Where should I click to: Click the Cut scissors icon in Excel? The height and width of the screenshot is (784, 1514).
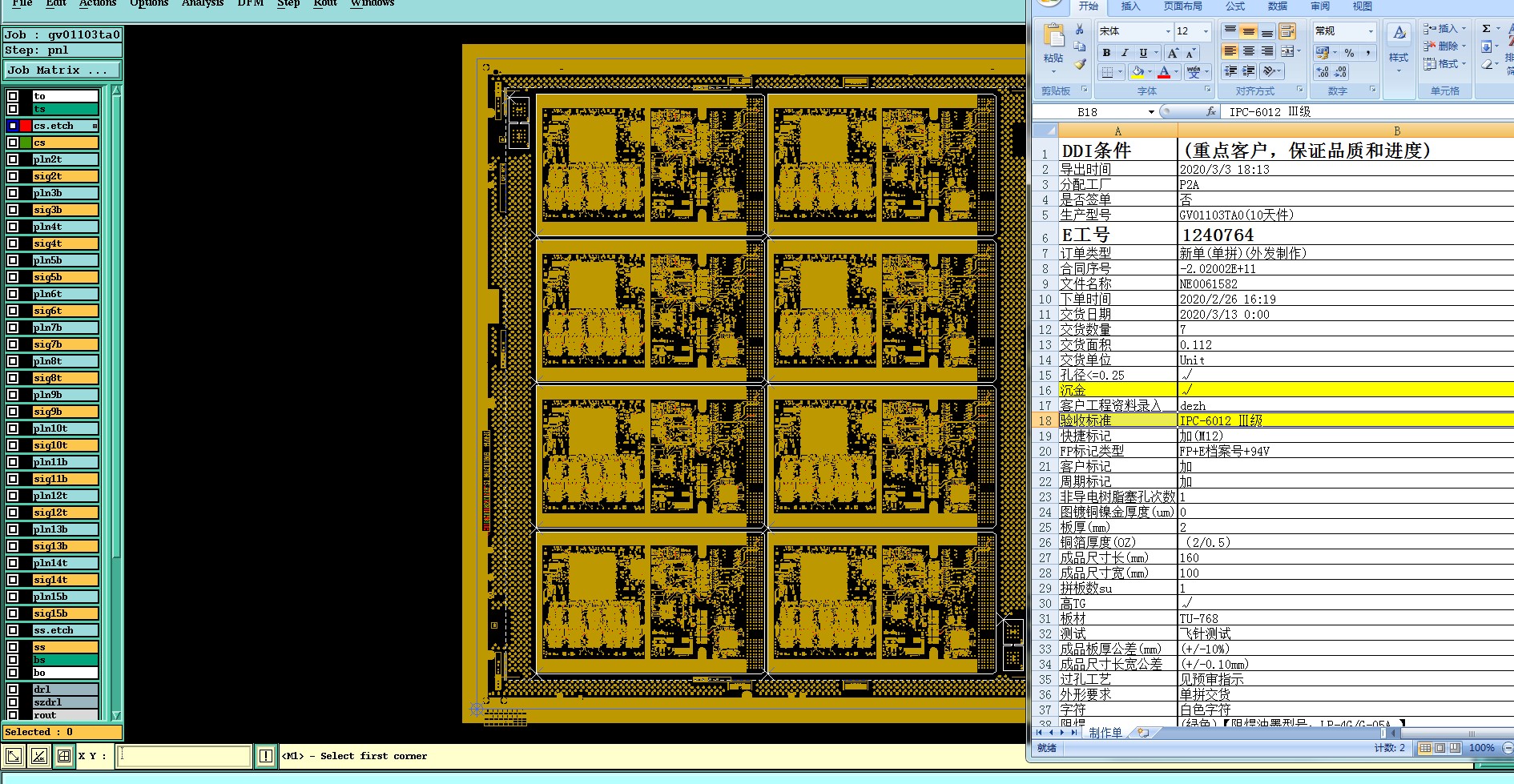(1080, 29)
